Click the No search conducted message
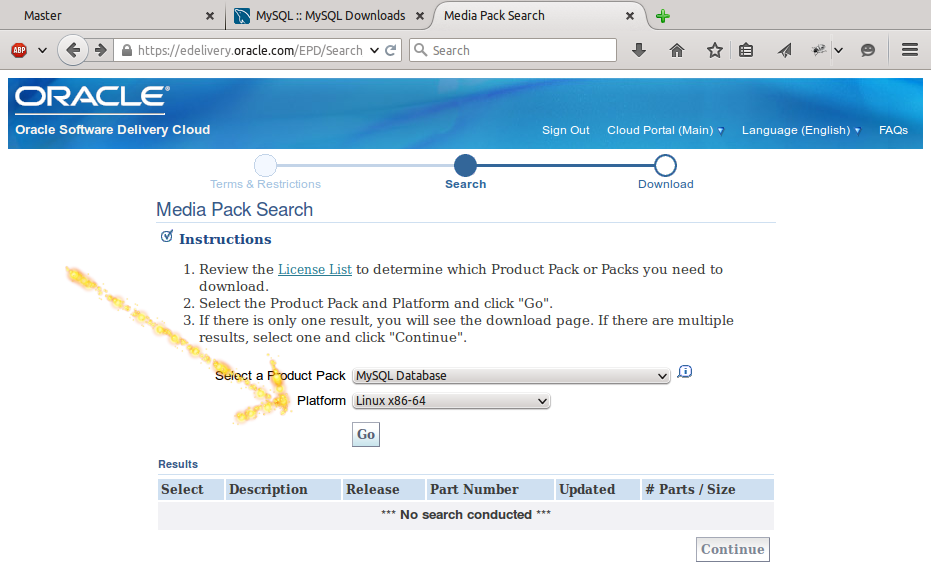Viewport: 931px width, 576px height. [466, 515]
